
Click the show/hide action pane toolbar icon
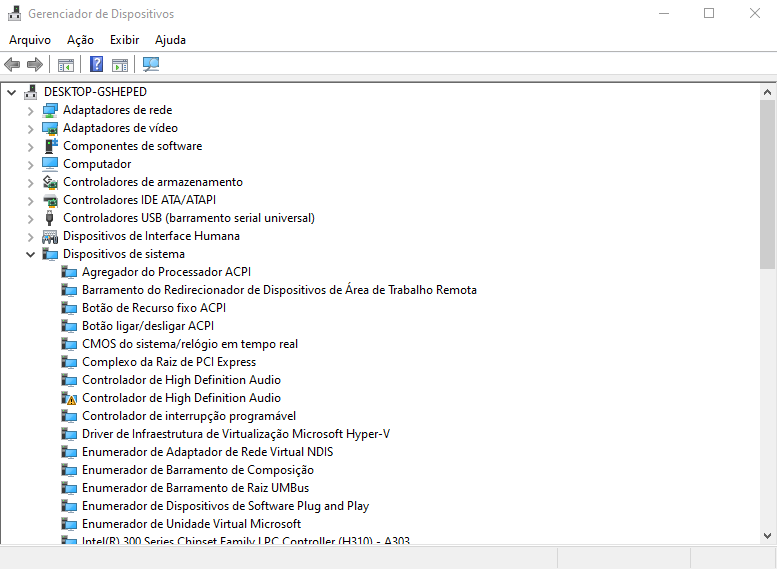[x=119, y=64]
